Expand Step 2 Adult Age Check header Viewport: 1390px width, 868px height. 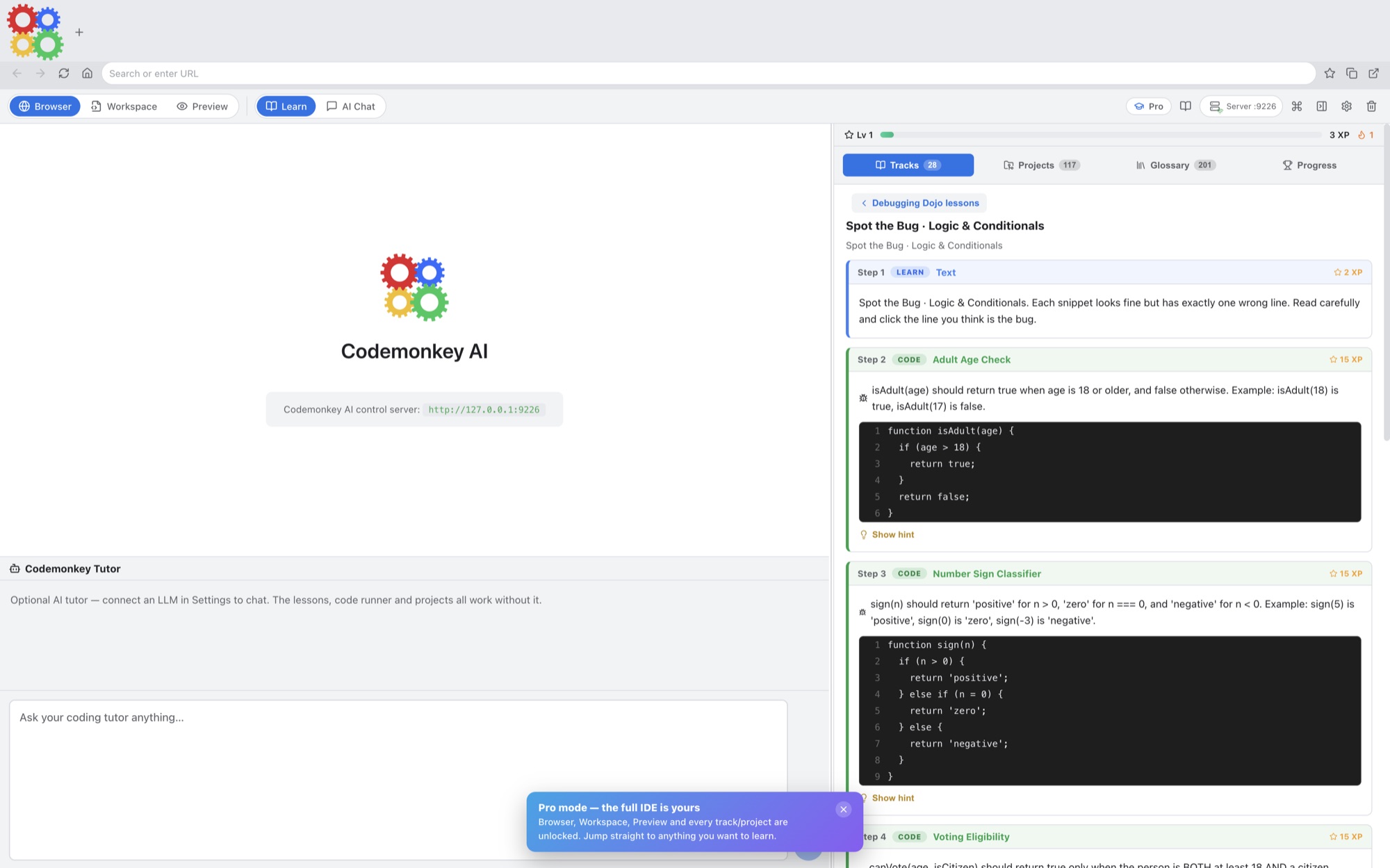(1109, 359)
